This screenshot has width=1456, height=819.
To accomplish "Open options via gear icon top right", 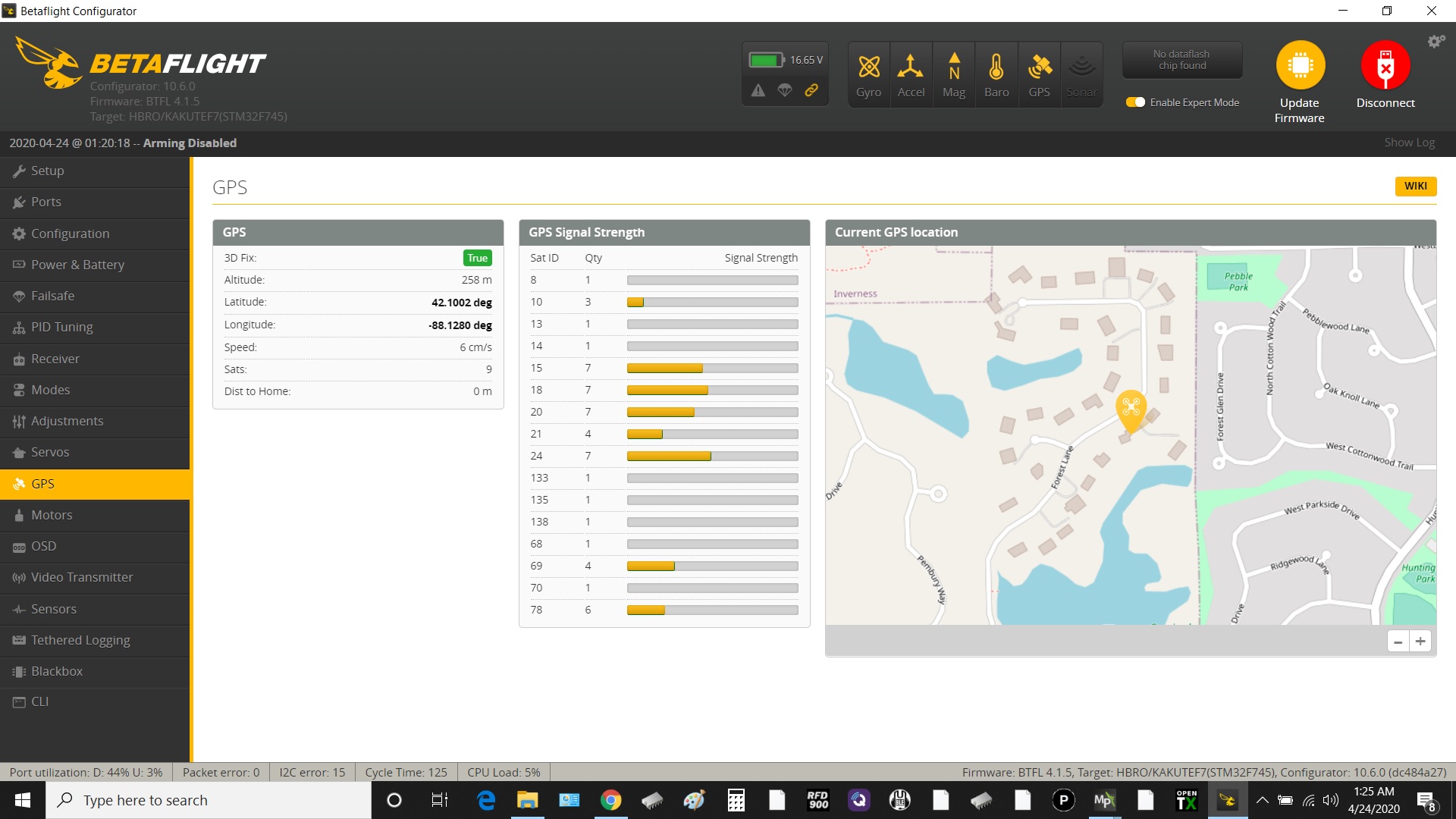I will [x=1436, y=42].
